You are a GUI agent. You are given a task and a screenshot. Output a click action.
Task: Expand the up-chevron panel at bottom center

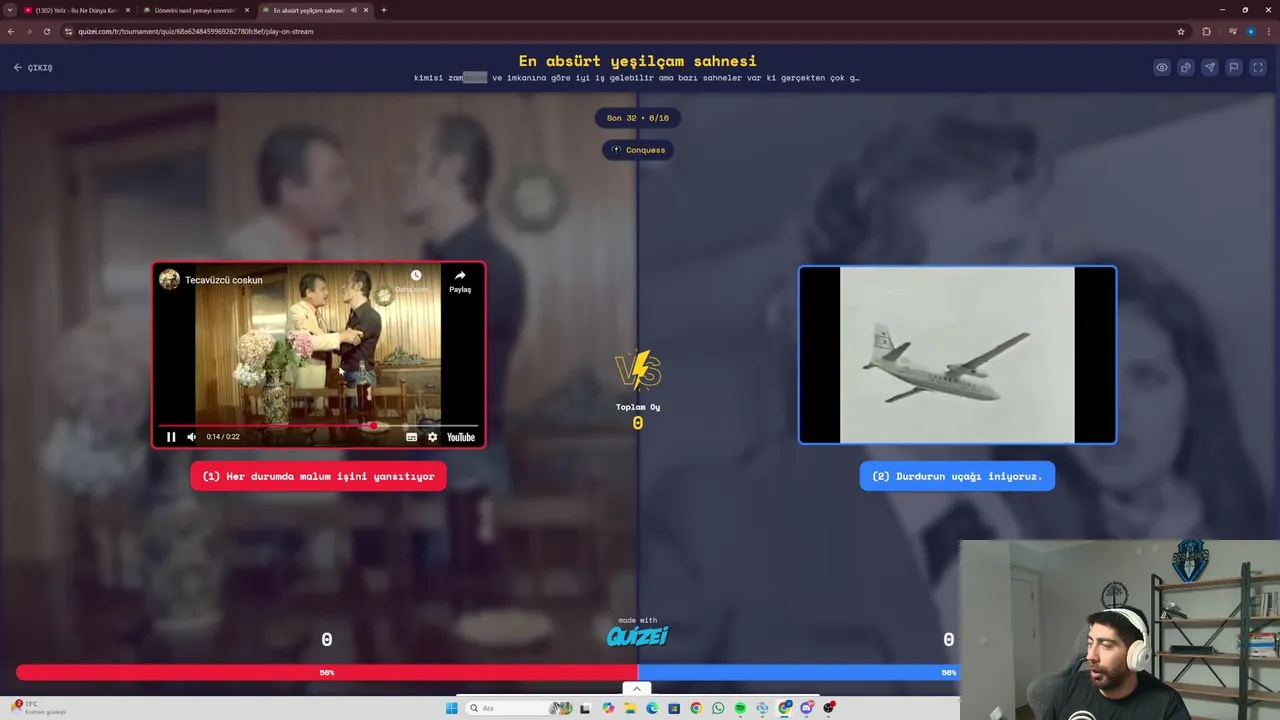tap(637, 688)
